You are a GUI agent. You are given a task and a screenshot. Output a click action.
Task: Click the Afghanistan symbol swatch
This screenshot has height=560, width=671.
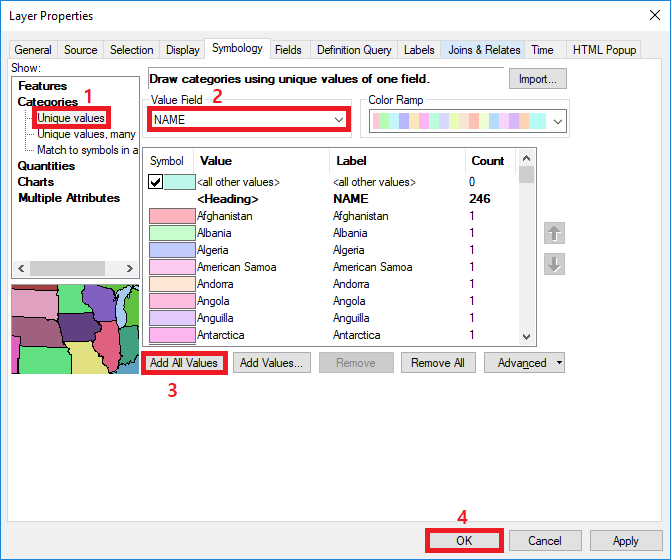169,216
